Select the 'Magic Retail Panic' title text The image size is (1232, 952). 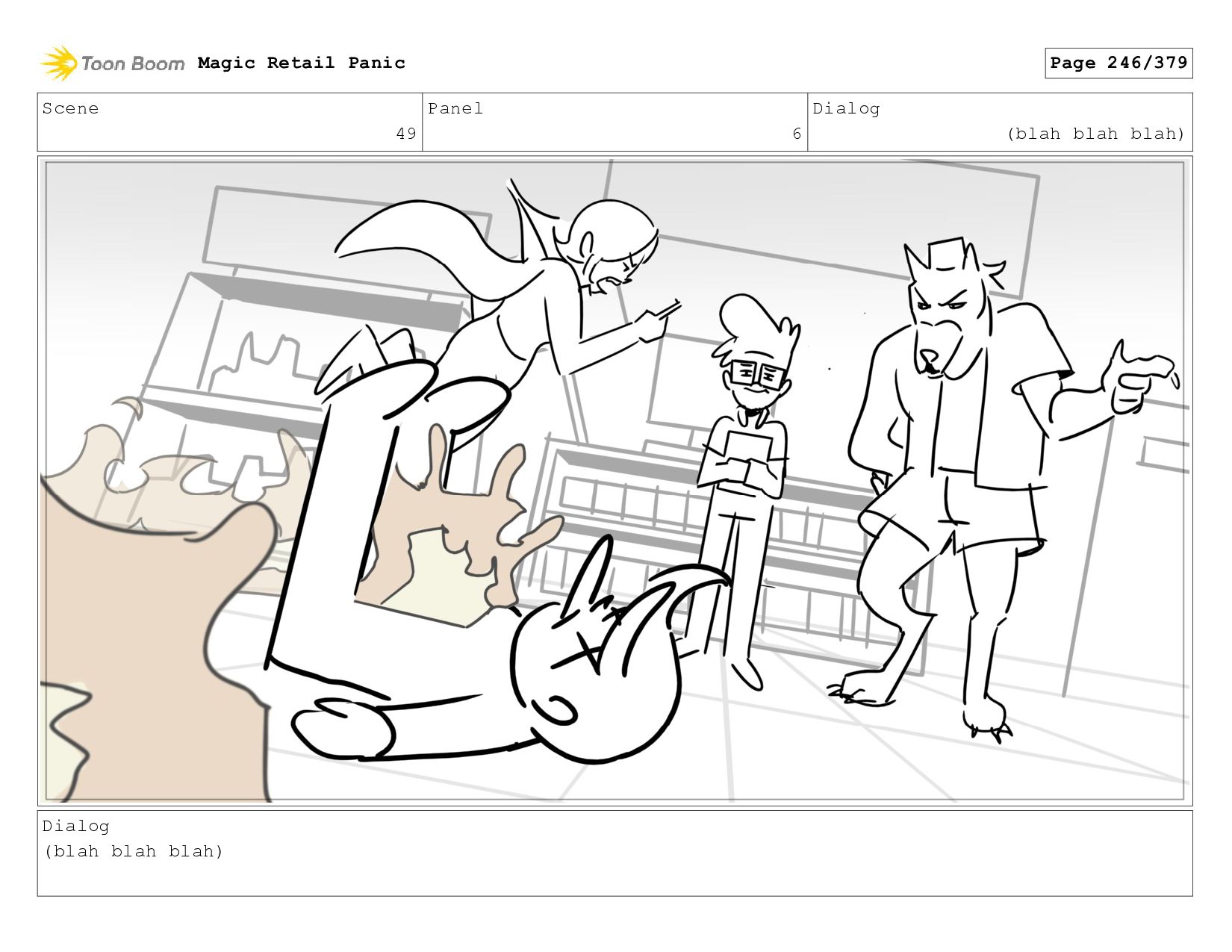[x=302, y=63]
